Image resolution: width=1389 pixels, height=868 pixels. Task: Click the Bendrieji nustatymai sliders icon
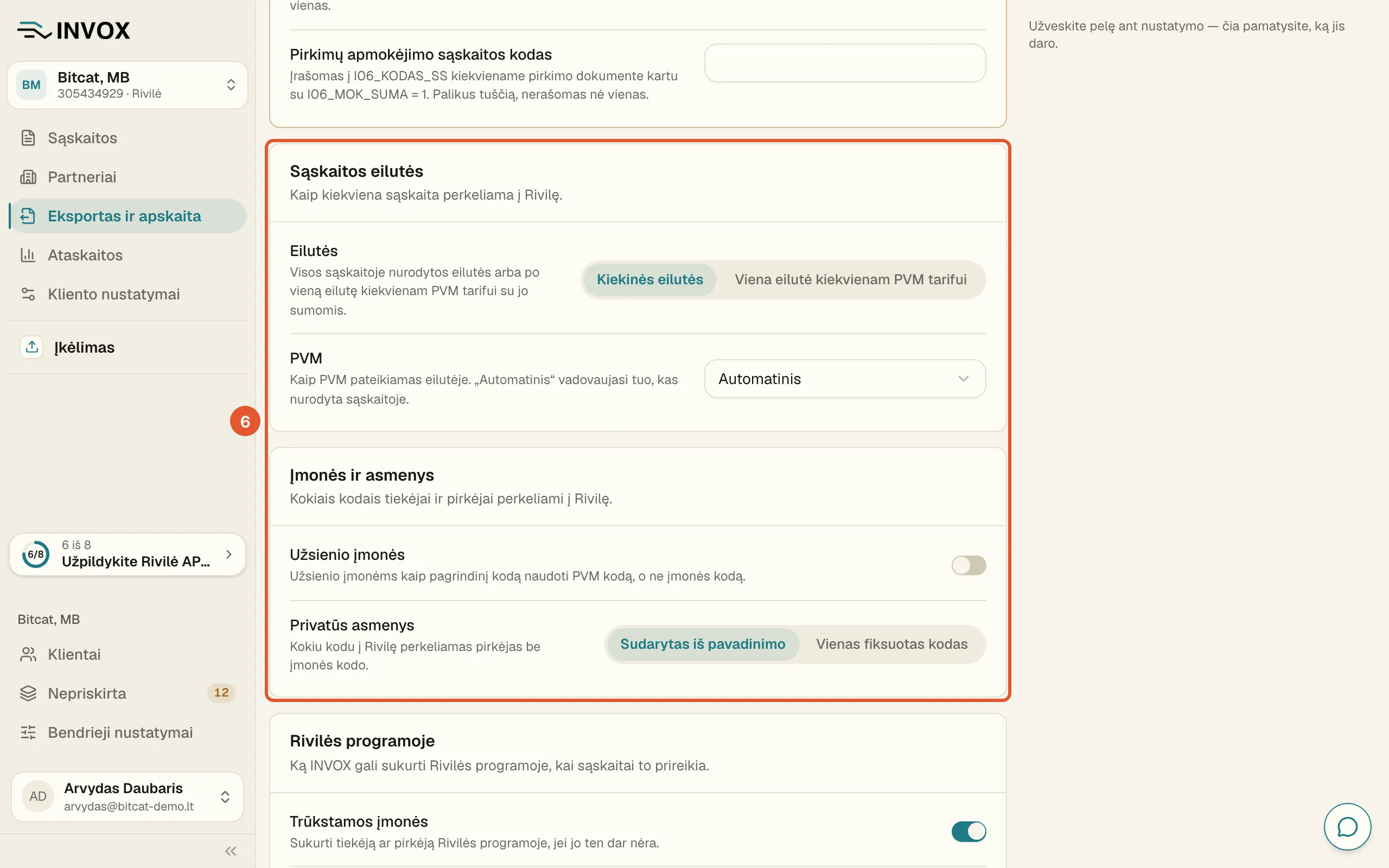tap(28, 732)
